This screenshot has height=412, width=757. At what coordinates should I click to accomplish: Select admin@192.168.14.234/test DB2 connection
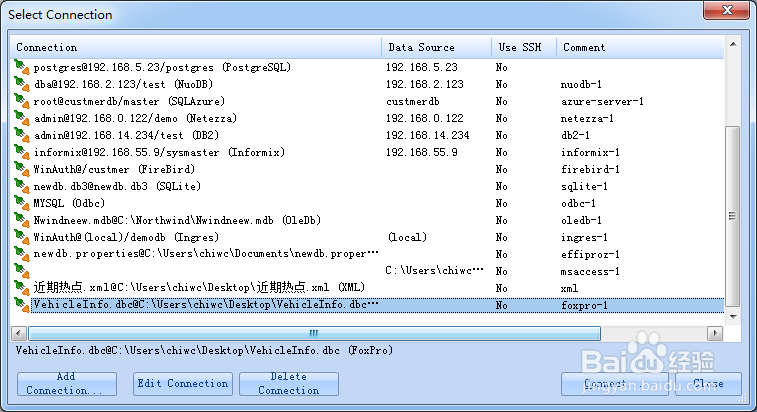tap(126, 135)
